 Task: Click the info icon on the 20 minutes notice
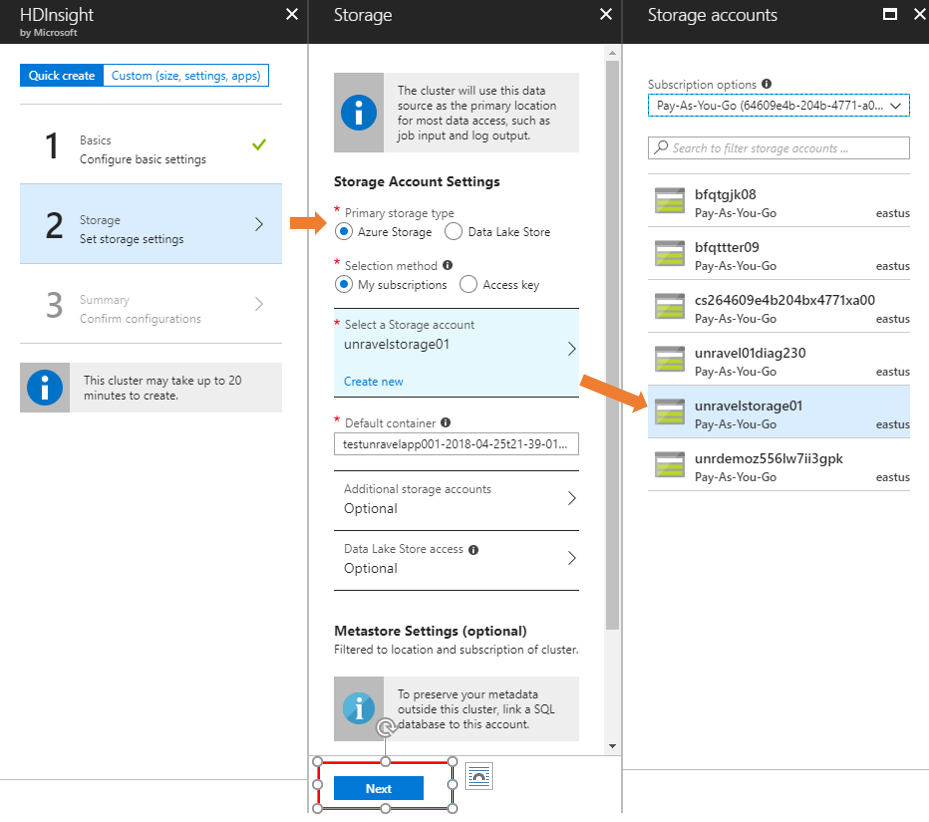pyautogui.click(x=44, y=388)
